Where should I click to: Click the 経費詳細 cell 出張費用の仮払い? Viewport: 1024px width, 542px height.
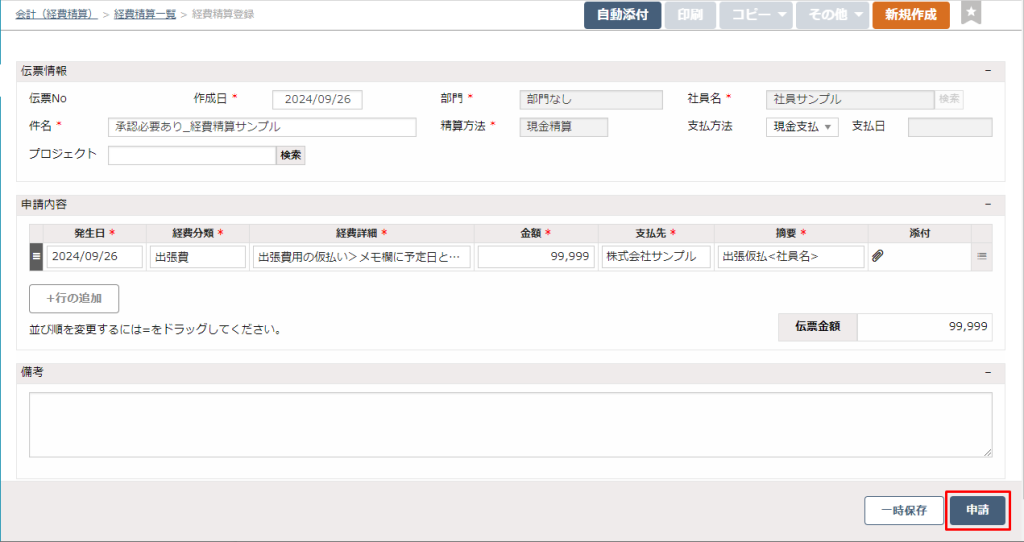tap(362, 257)
